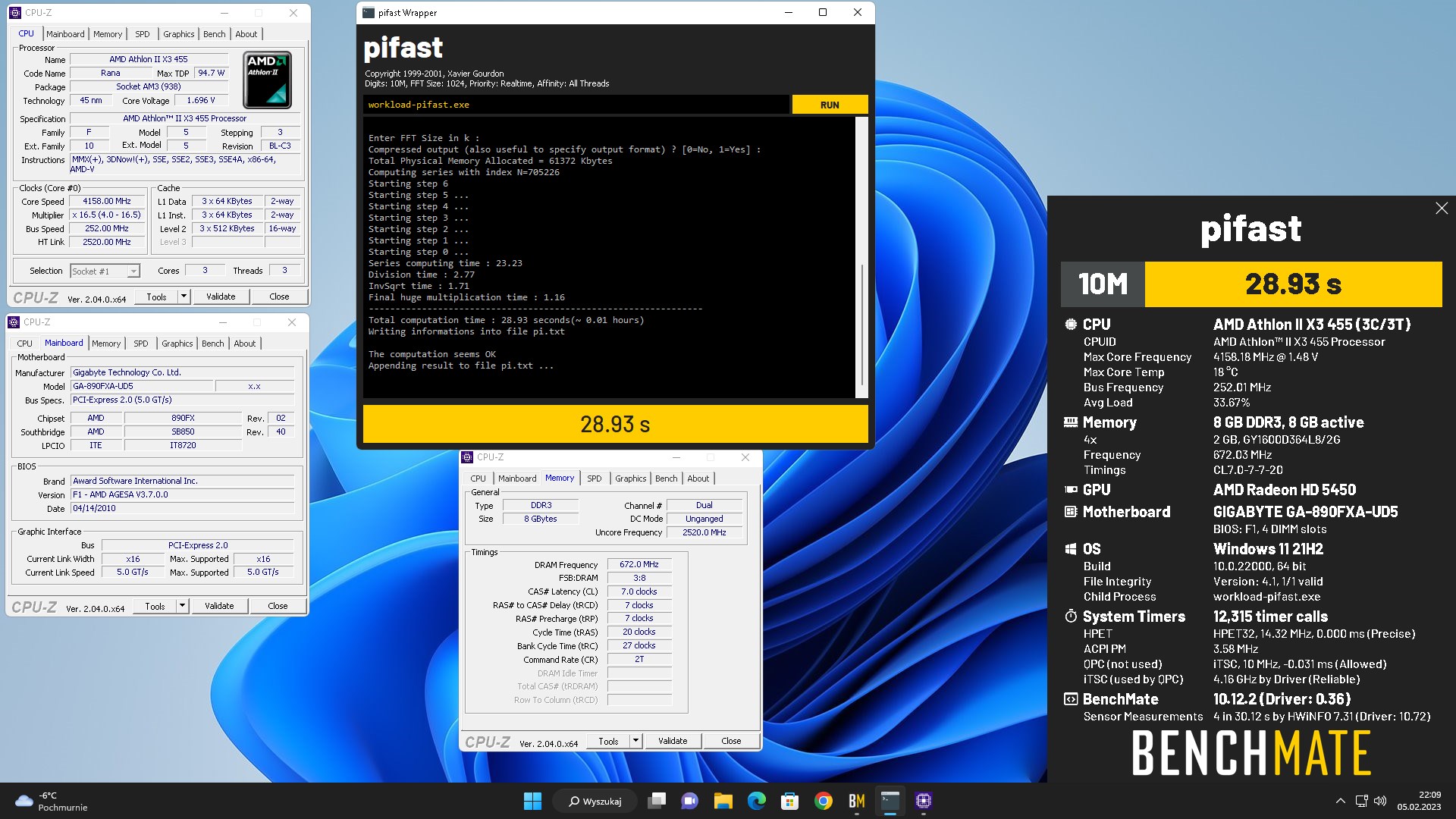This screenshot has height=819, width=1456.
Task: Click DRAM Frequency value 672.0 MHz
Action: pos(639,564)
